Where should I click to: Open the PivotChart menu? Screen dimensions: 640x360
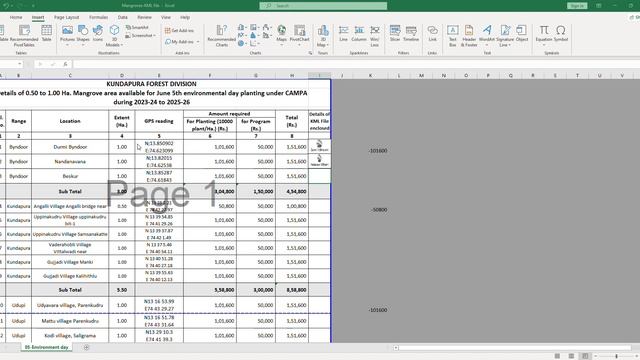[299, 35]
